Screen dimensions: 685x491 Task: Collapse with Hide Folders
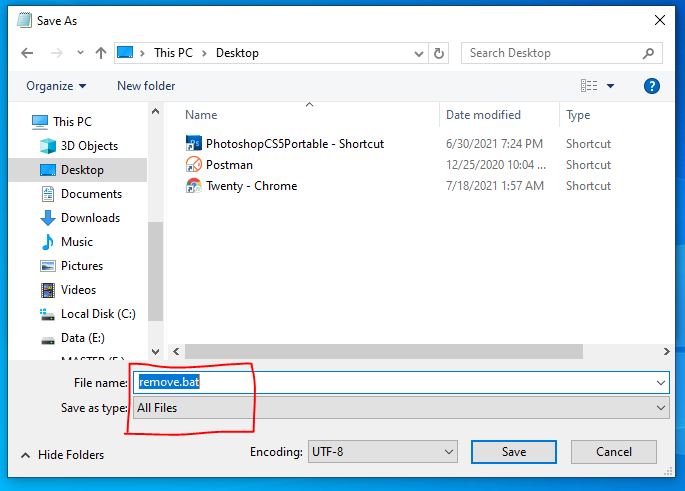pyautogui.click(x=62, y=455)
